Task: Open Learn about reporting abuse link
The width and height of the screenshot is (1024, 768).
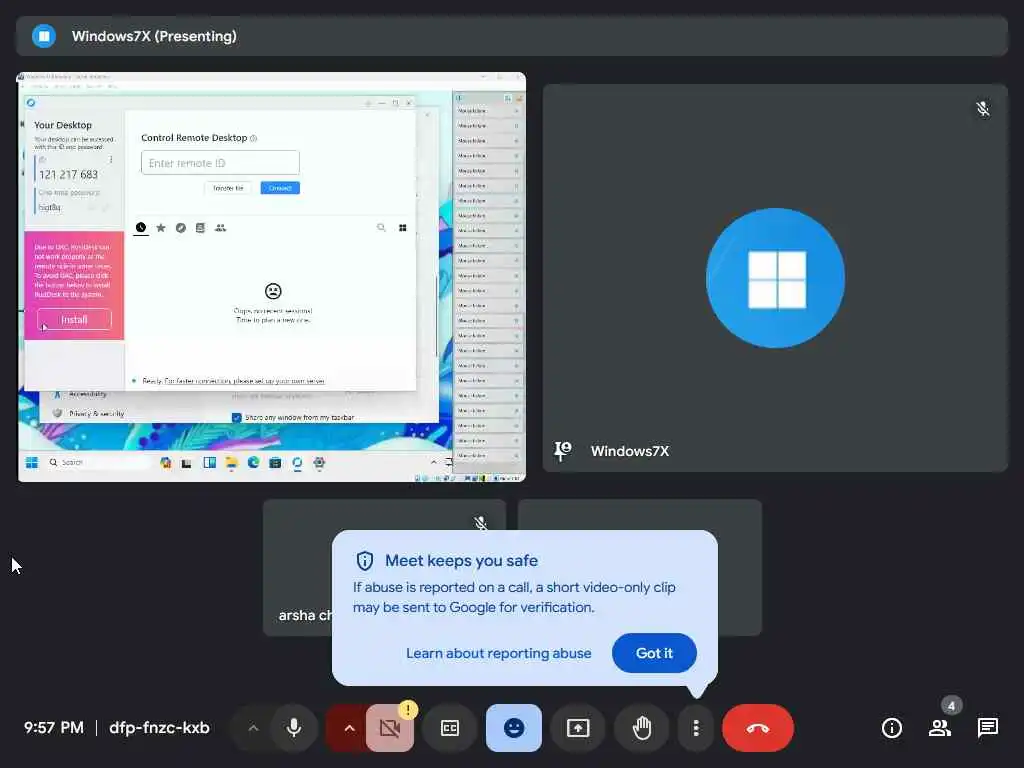Action: [498, 653]
